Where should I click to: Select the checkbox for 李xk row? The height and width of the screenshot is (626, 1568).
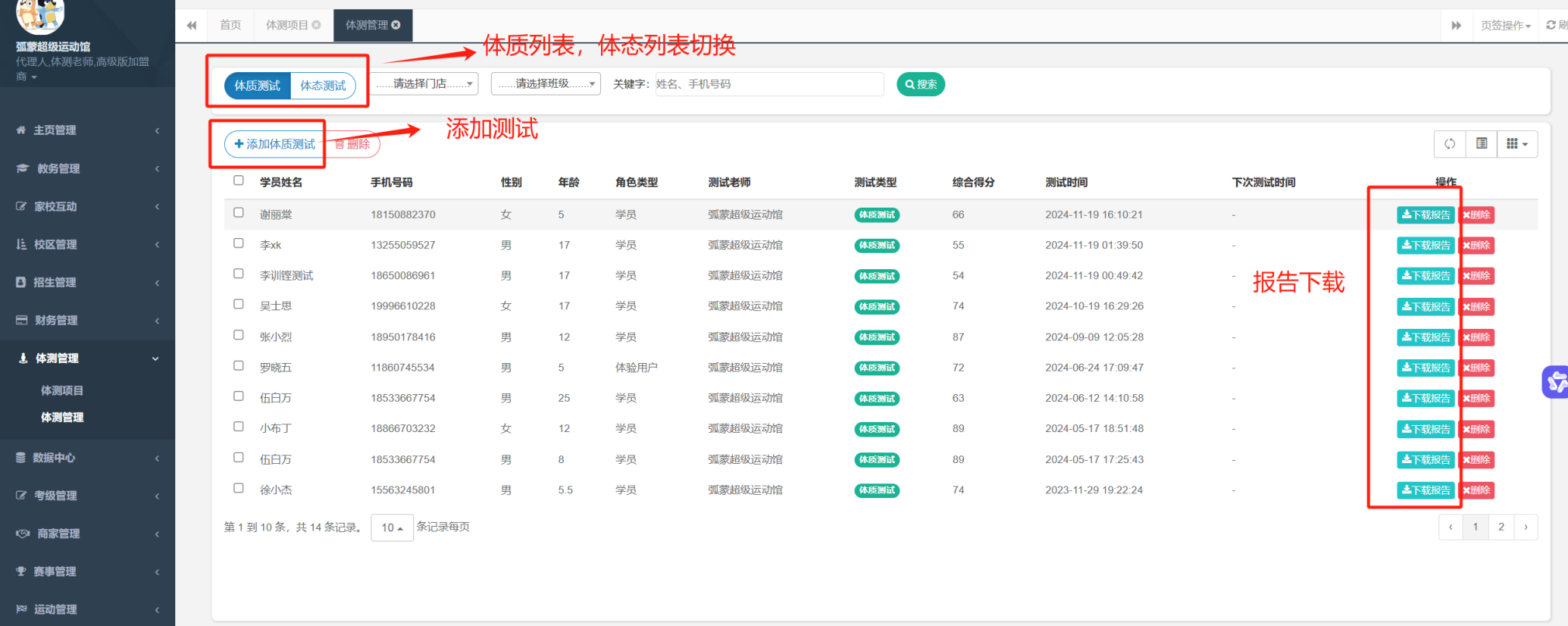[x=239, y=244]
